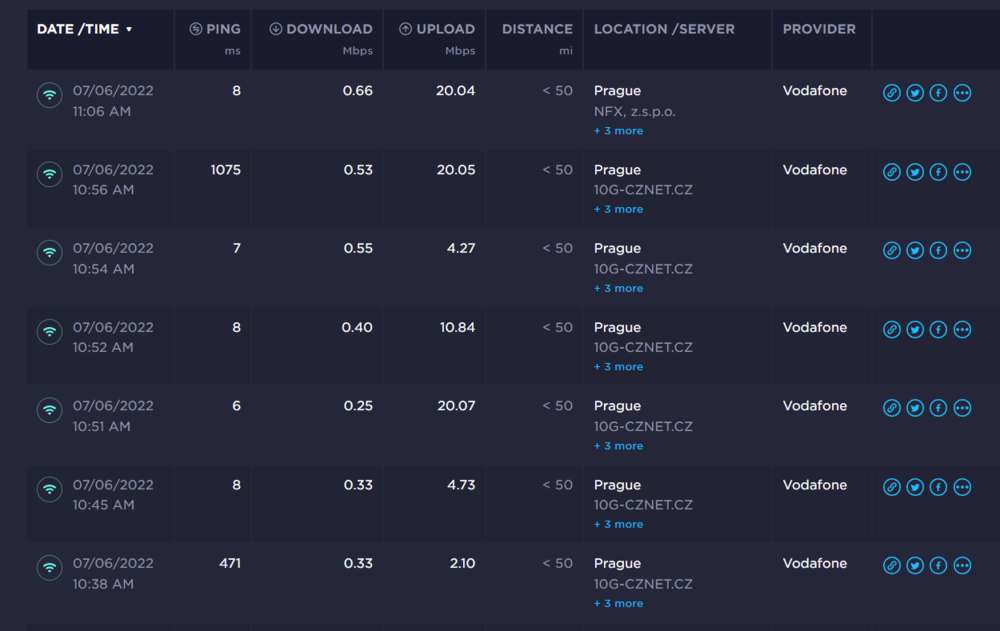Expand '+ 3 more' for the 10:38 AM result
The height and width of the screenshot is (631, 1000).
tap(618, 603)
